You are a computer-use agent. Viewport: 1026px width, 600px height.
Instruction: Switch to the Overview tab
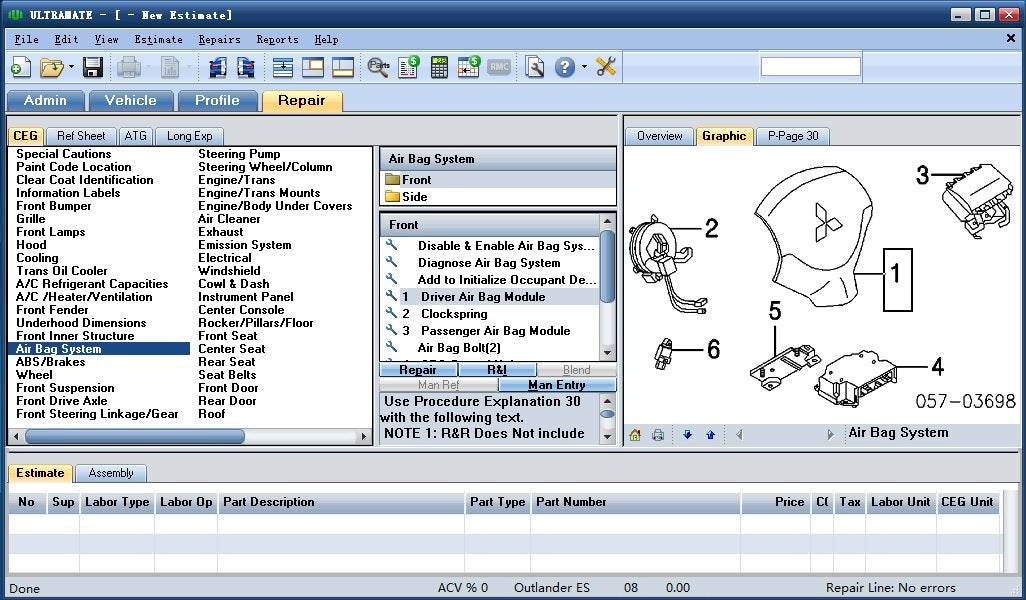(x=660, y=136)
